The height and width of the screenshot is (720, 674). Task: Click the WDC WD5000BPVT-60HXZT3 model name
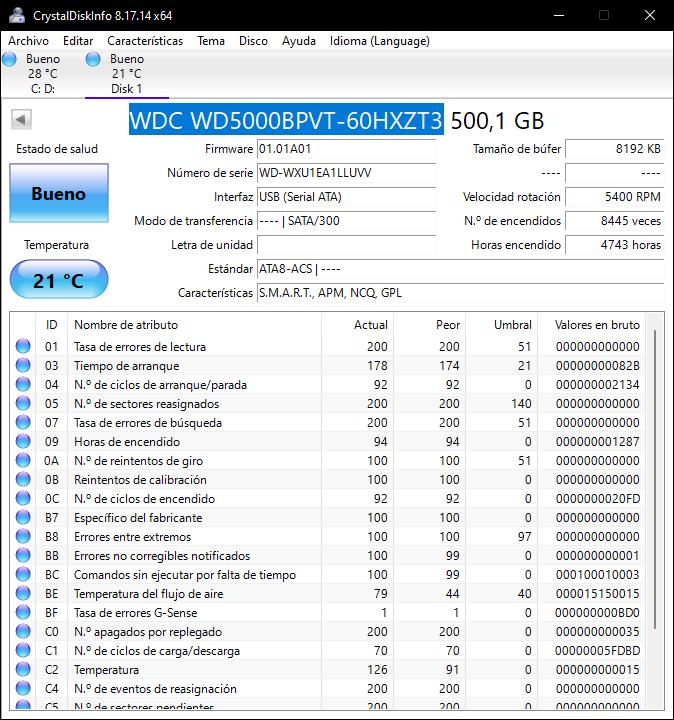pyautogui.click(x=286, y=120)
